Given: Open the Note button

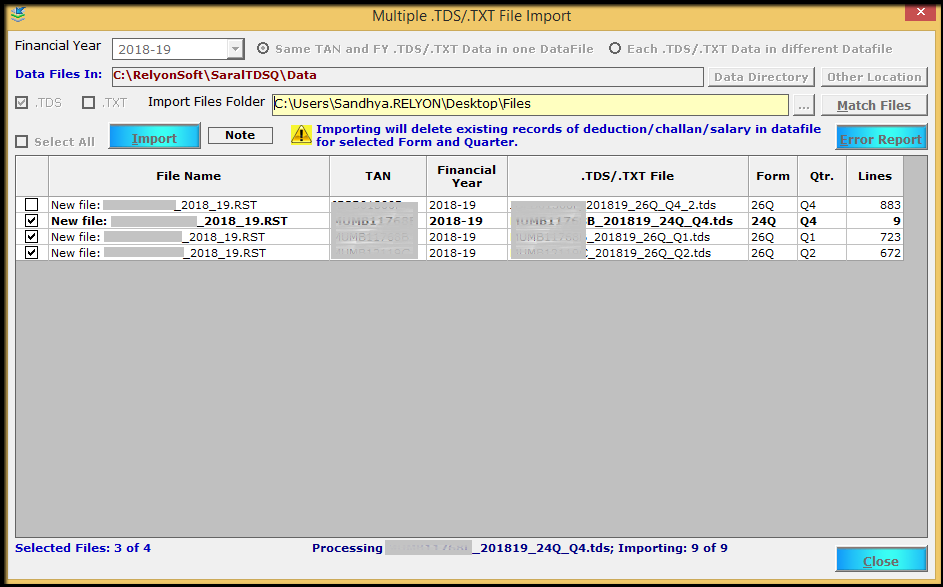Looking at the screenshot, I should click(x=240, y=135).
